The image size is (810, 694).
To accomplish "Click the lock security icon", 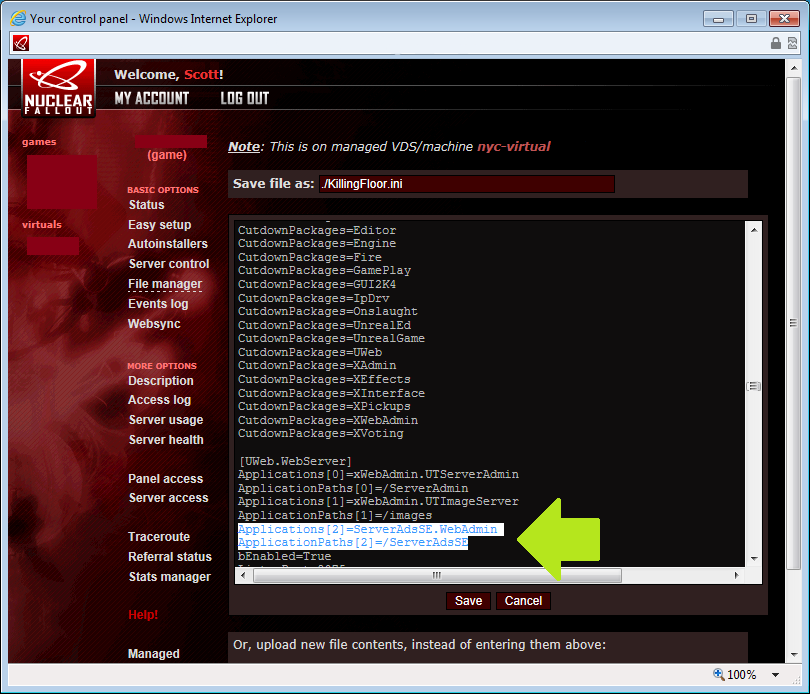I will point(776,43).
